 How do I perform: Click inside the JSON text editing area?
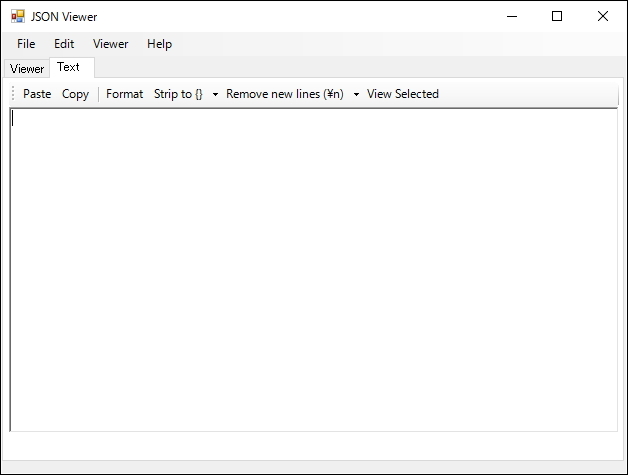pos(314,270)
